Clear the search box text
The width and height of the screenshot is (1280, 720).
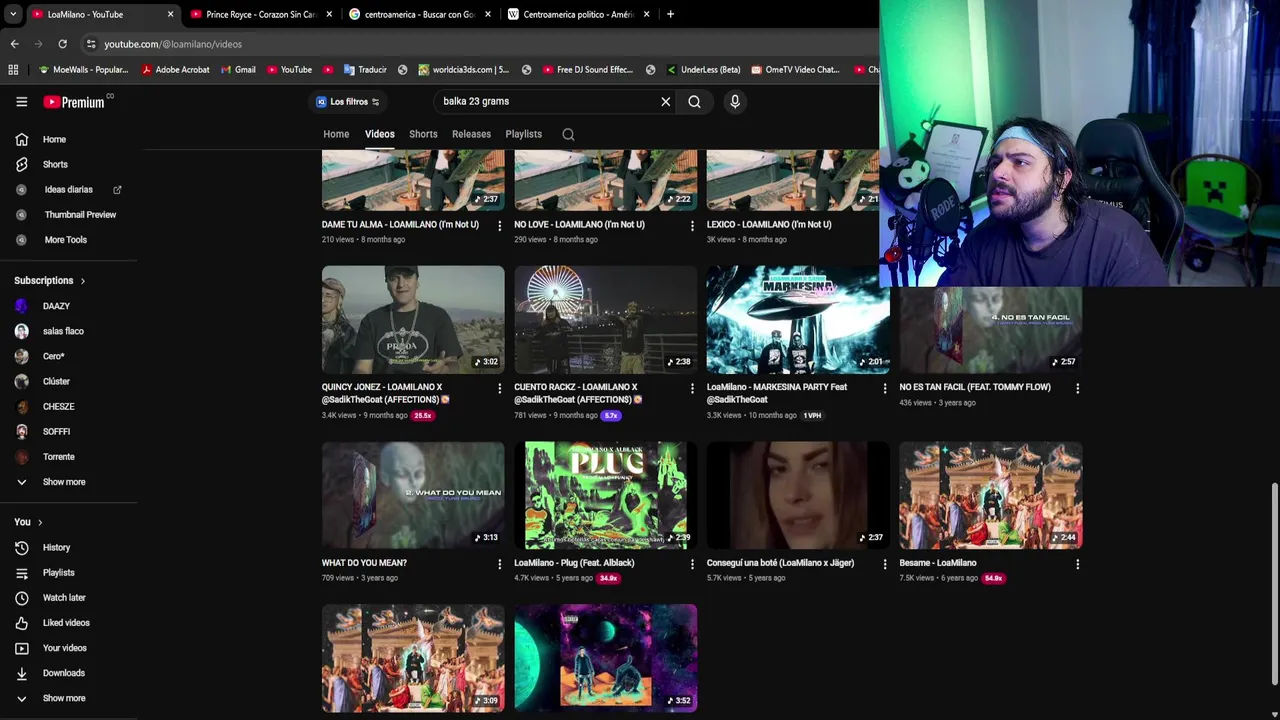click(665, 101)
